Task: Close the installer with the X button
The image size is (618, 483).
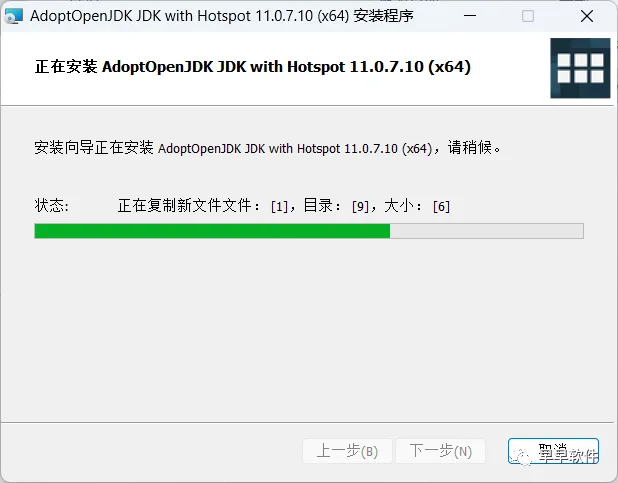Action: 586,16
